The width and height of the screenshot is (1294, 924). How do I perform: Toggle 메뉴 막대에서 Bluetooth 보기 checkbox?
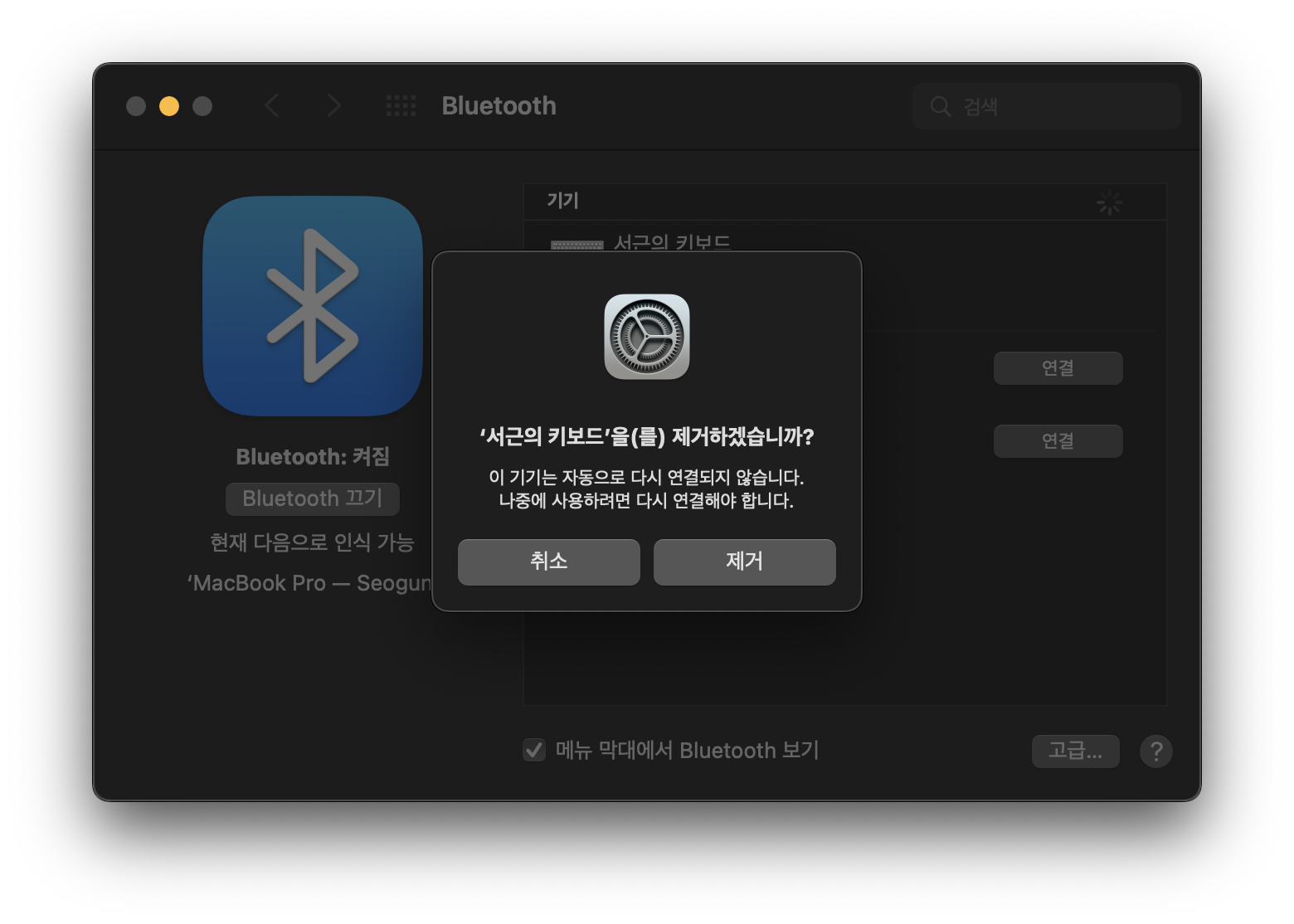pyautogui.click(x=534, y=750)
